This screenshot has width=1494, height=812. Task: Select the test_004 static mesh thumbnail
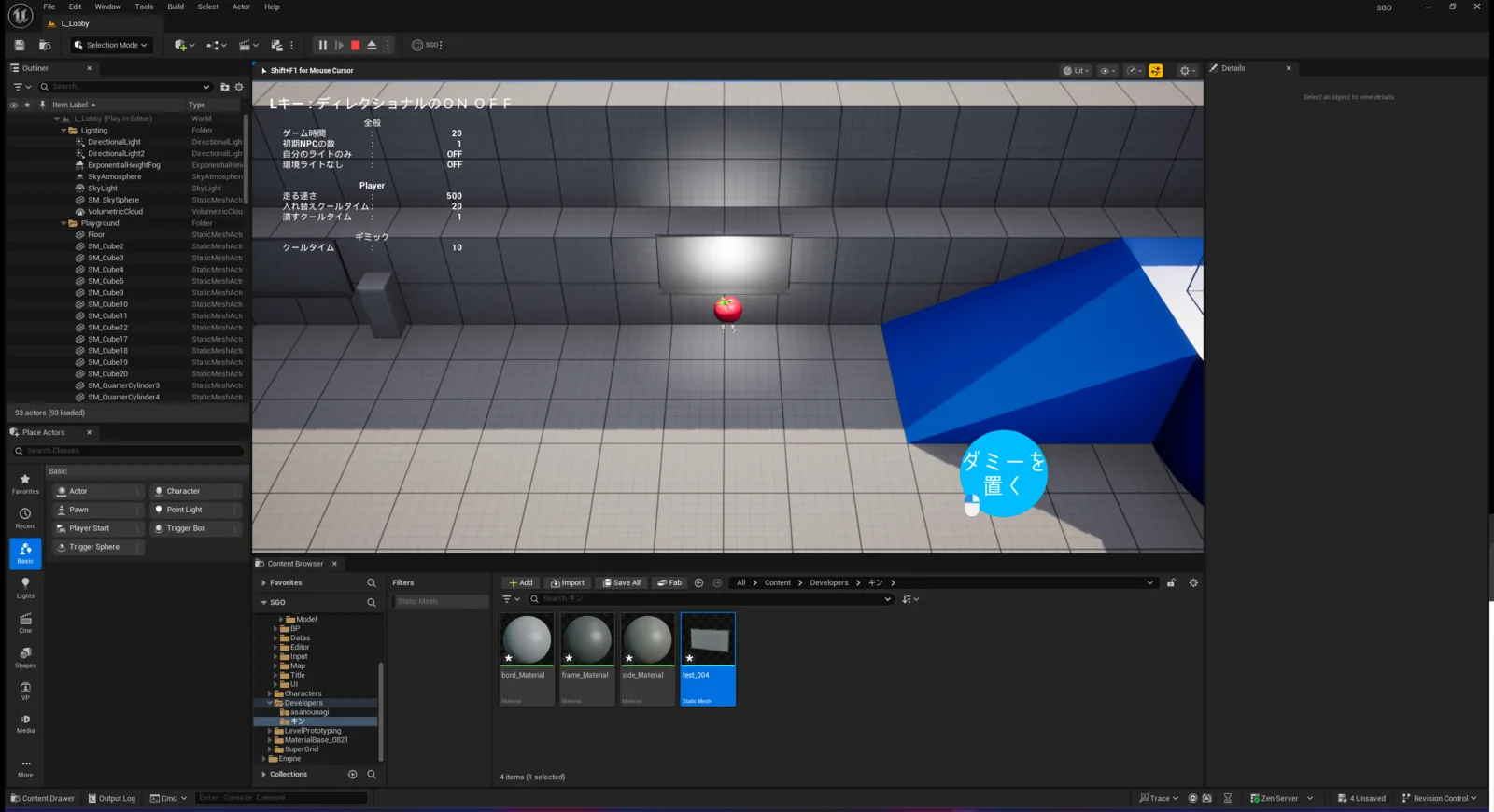click(x=708, y=659)
